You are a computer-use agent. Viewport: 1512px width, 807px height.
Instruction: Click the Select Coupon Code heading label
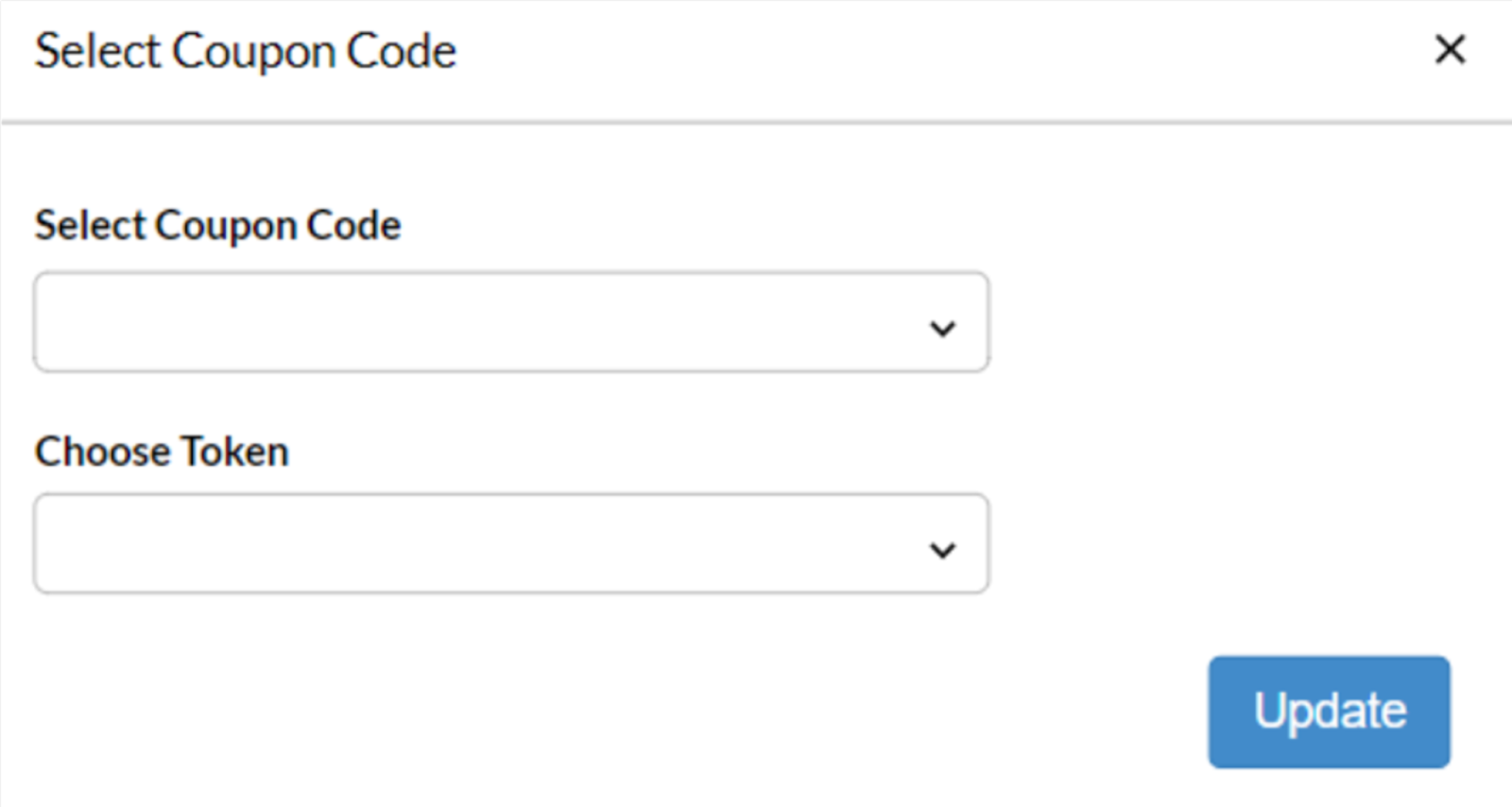219,224
